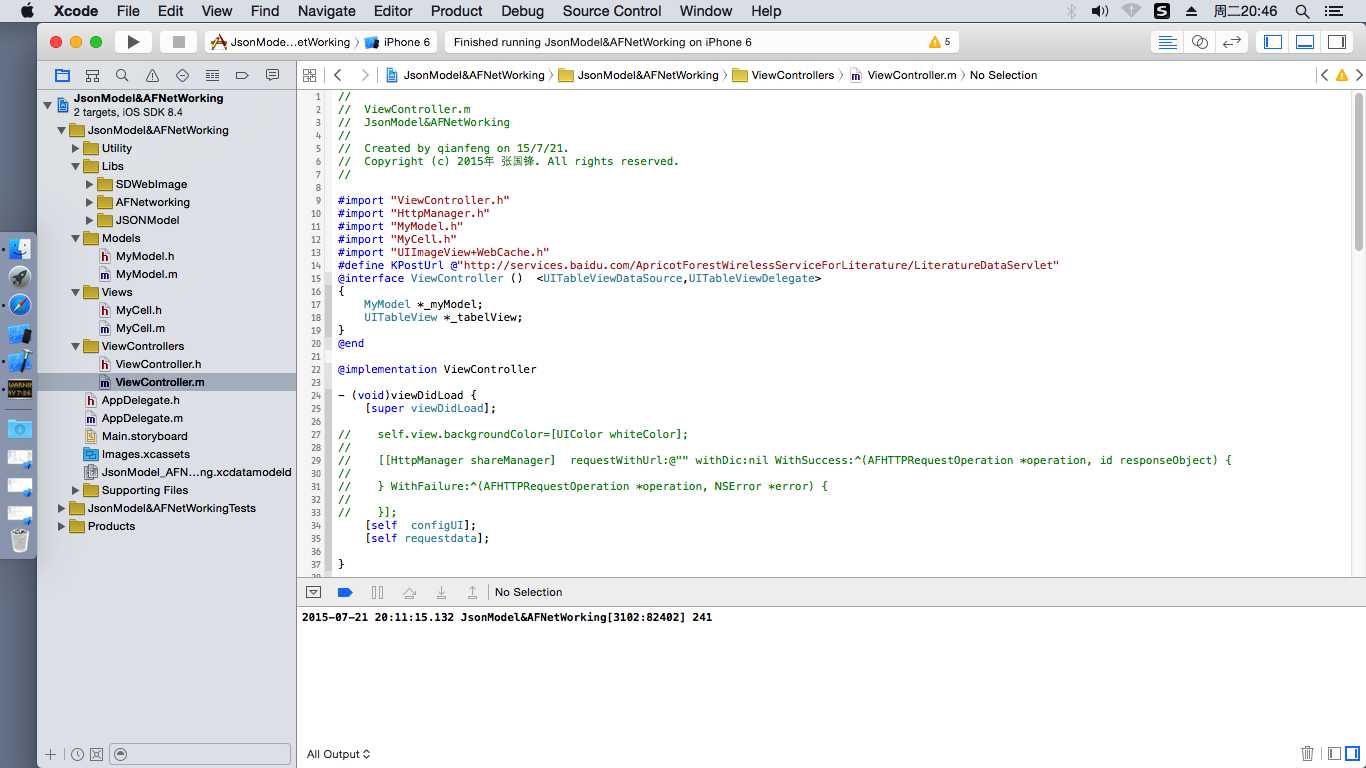
Task: Show the console pane toggle
Action: click(1352, 754)
